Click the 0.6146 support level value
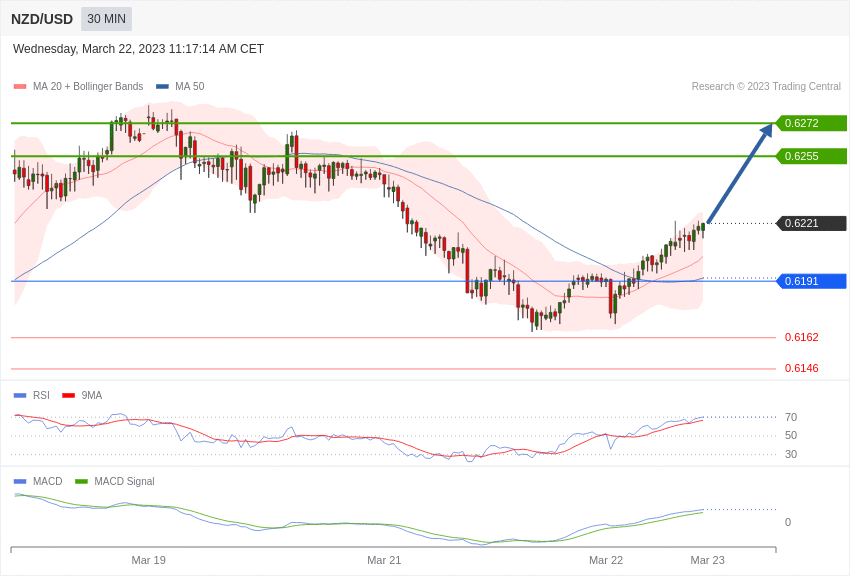 [802, 368]
